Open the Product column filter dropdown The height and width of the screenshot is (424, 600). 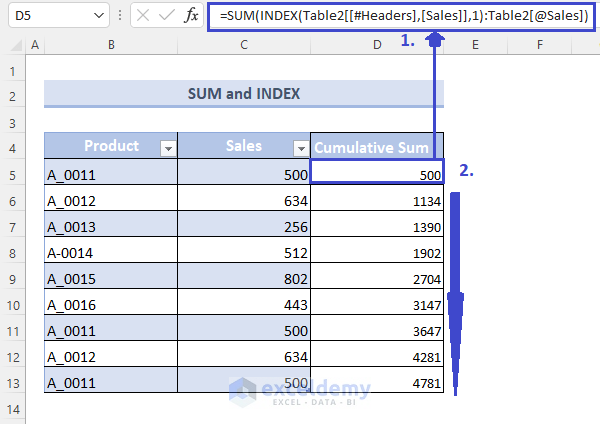[167, 148]
